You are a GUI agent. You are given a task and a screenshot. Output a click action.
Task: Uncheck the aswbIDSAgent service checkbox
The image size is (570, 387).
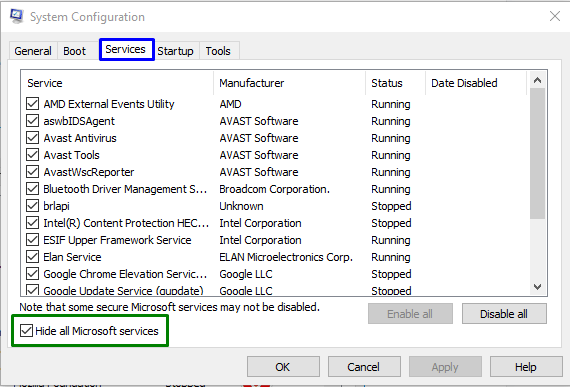[x=32, y=121]
